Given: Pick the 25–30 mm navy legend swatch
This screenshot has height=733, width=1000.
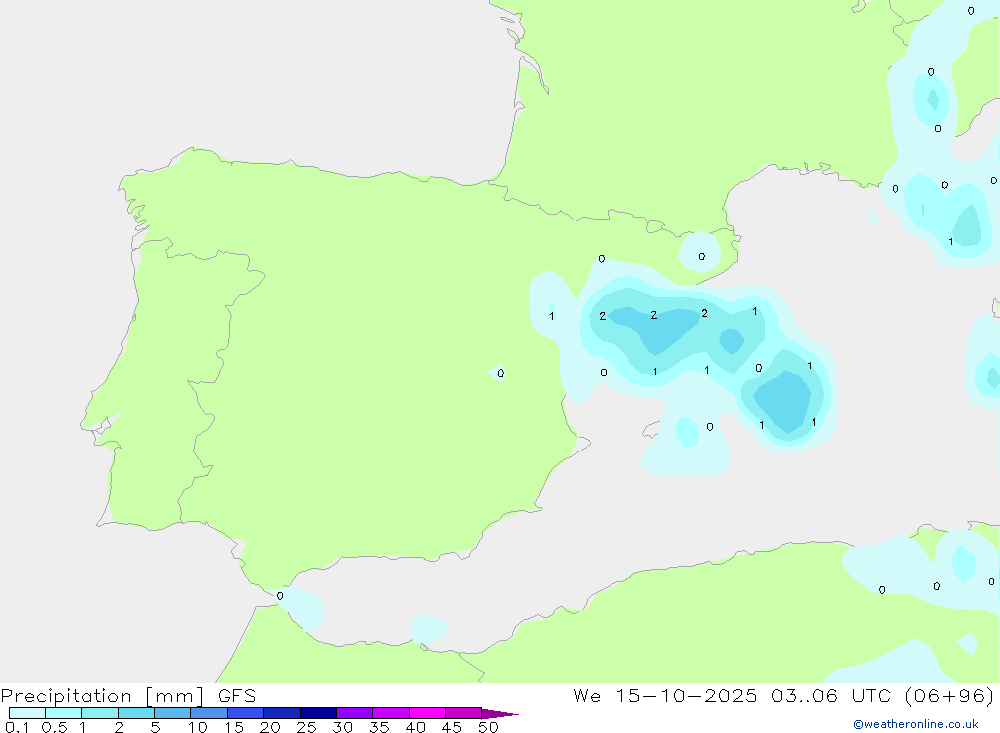Looking at the screenshot, I should [318, 713].
